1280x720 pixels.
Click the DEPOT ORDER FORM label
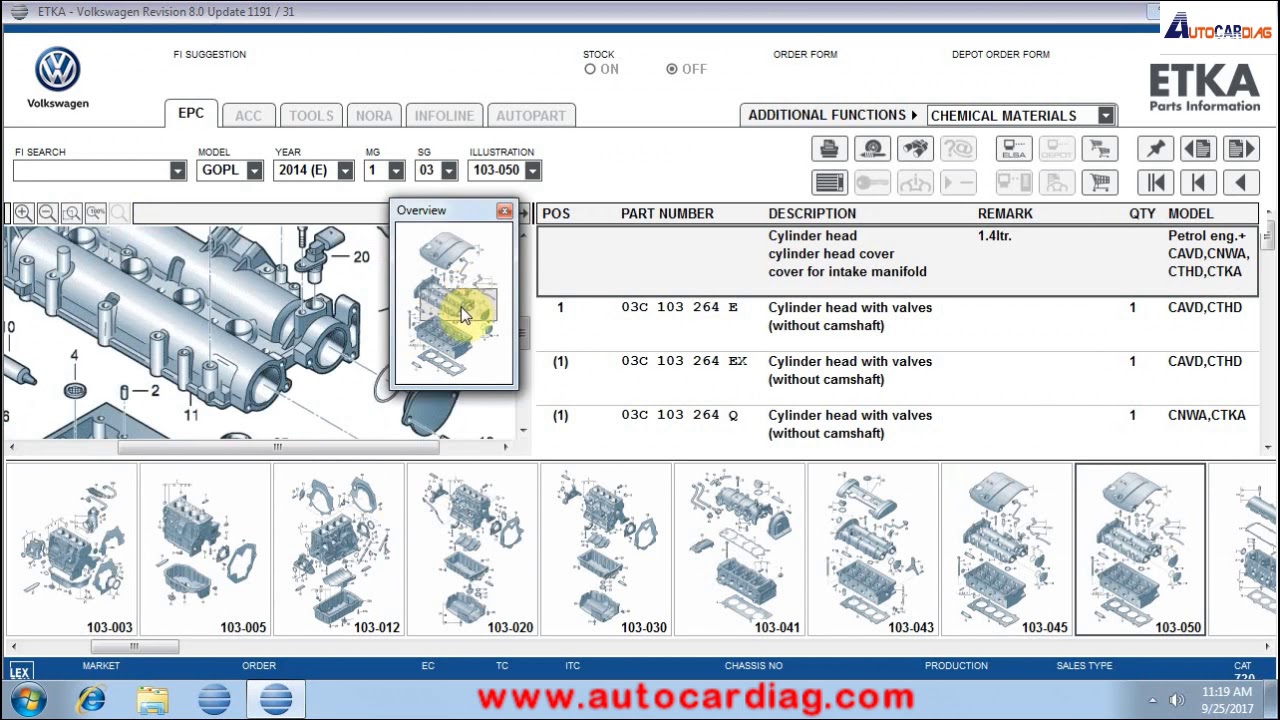1001,55
